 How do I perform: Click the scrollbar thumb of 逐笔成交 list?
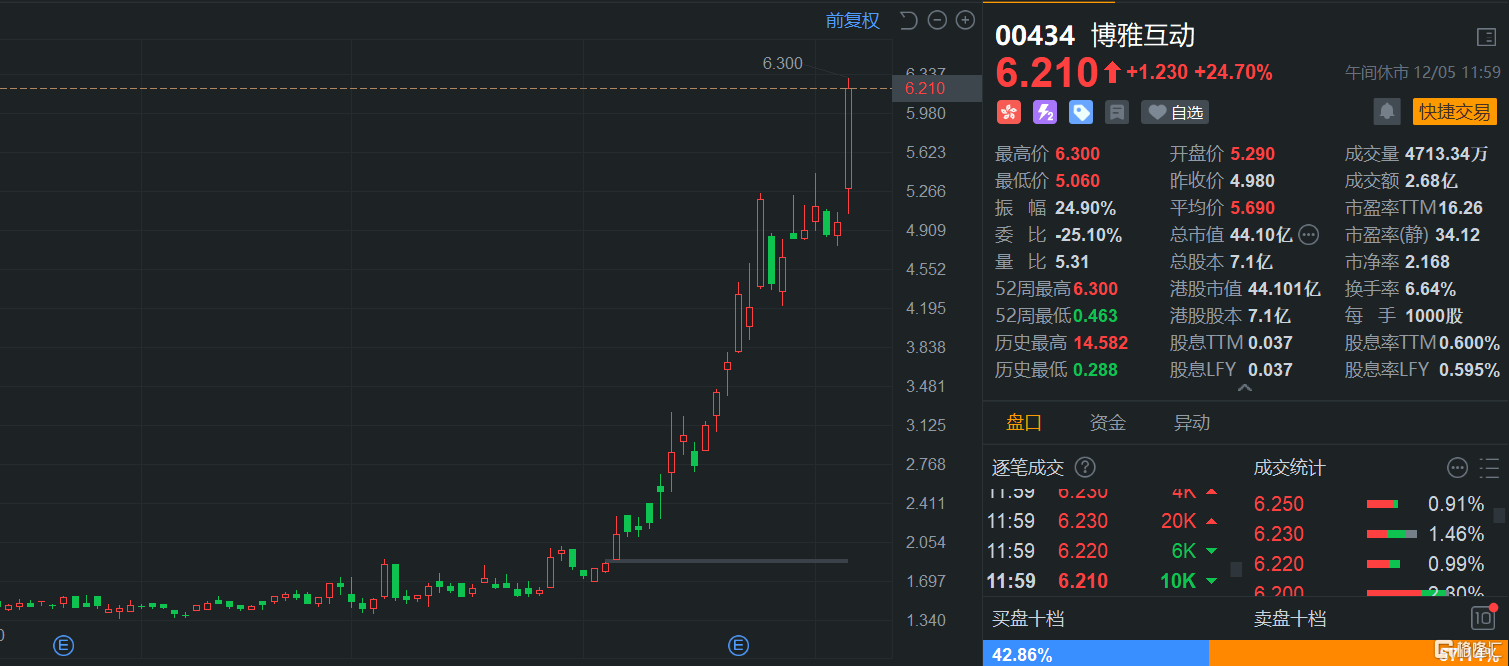[1235, 569]
